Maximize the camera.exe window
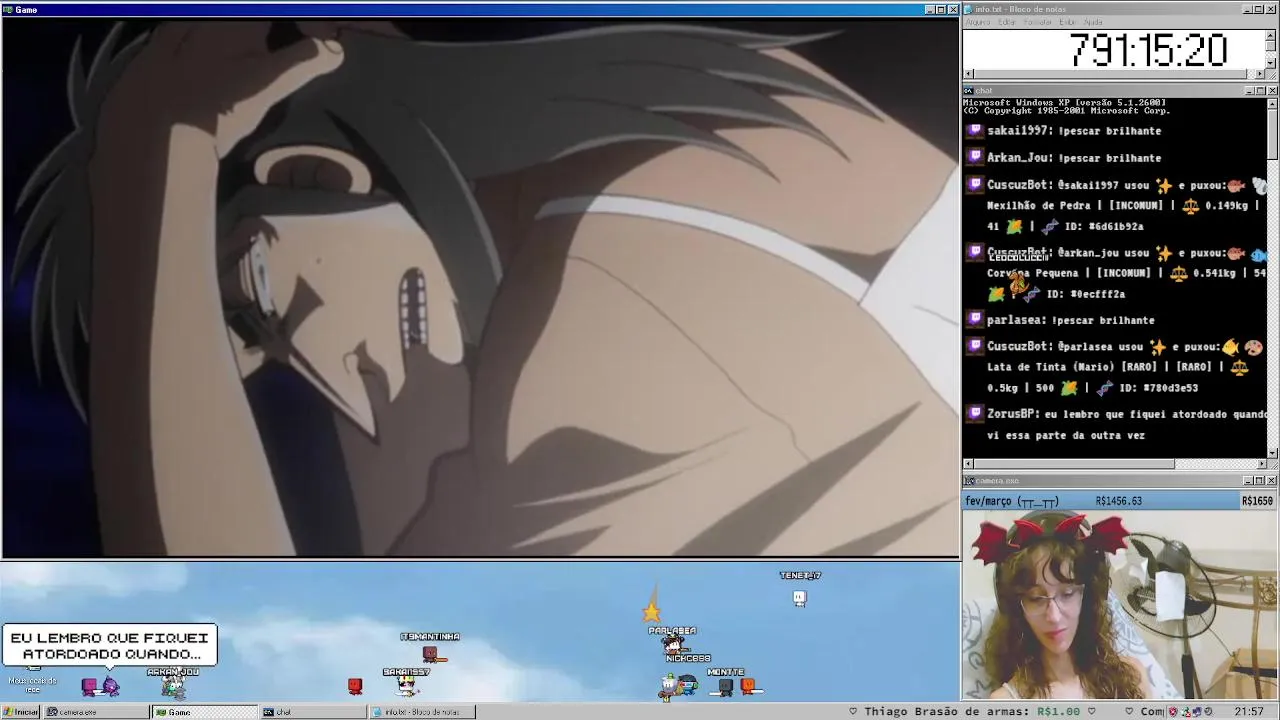The height and width of the screenshot is (720, 1280). click(x=1260, y=481)
